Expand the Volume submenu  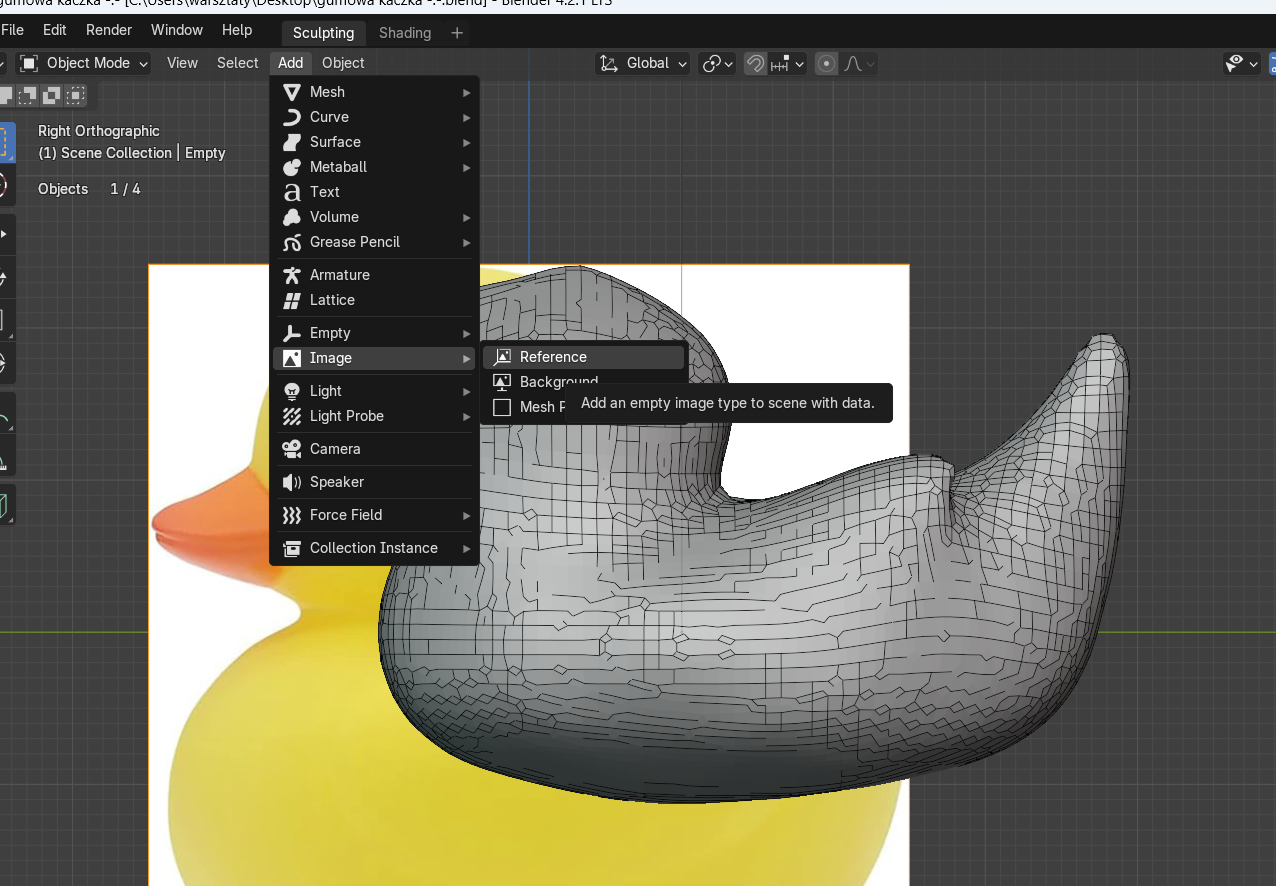click(375, 217)
